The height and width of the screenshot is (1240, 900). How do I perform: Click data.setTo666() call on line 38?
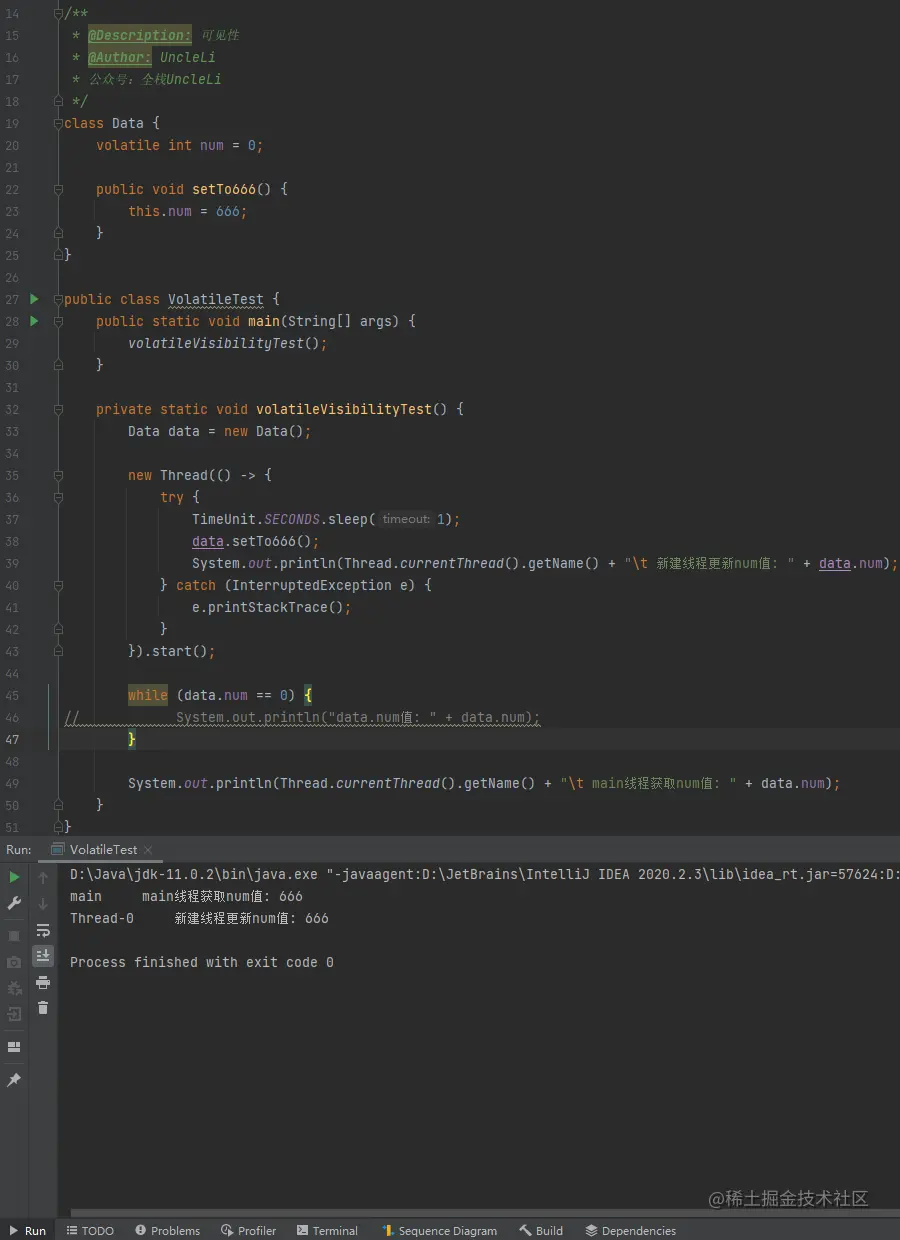[x=256, y=541]
